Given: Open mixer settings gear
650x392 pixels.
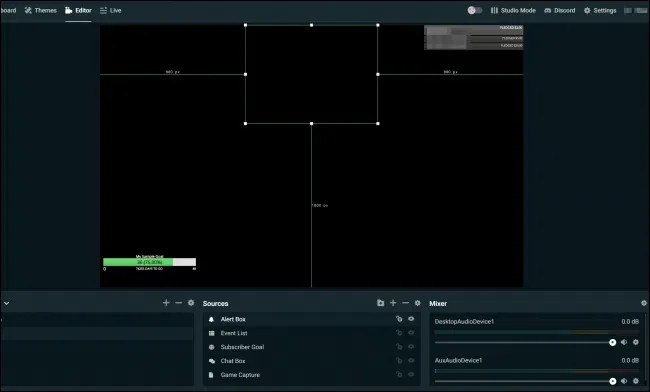Looking at the screenshot, I should coord(644,303).
